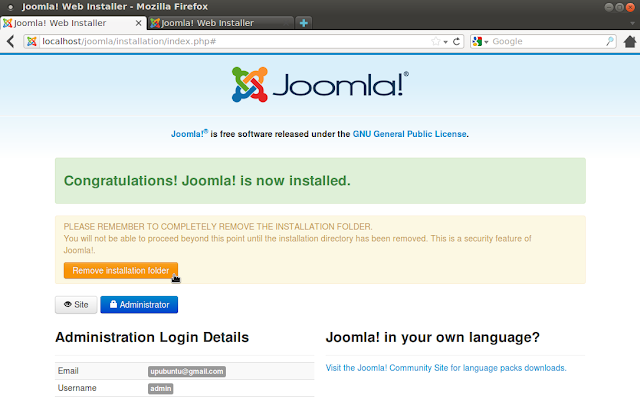Select the first Joomla! Web Installer tab

click(x=73, y=23)
